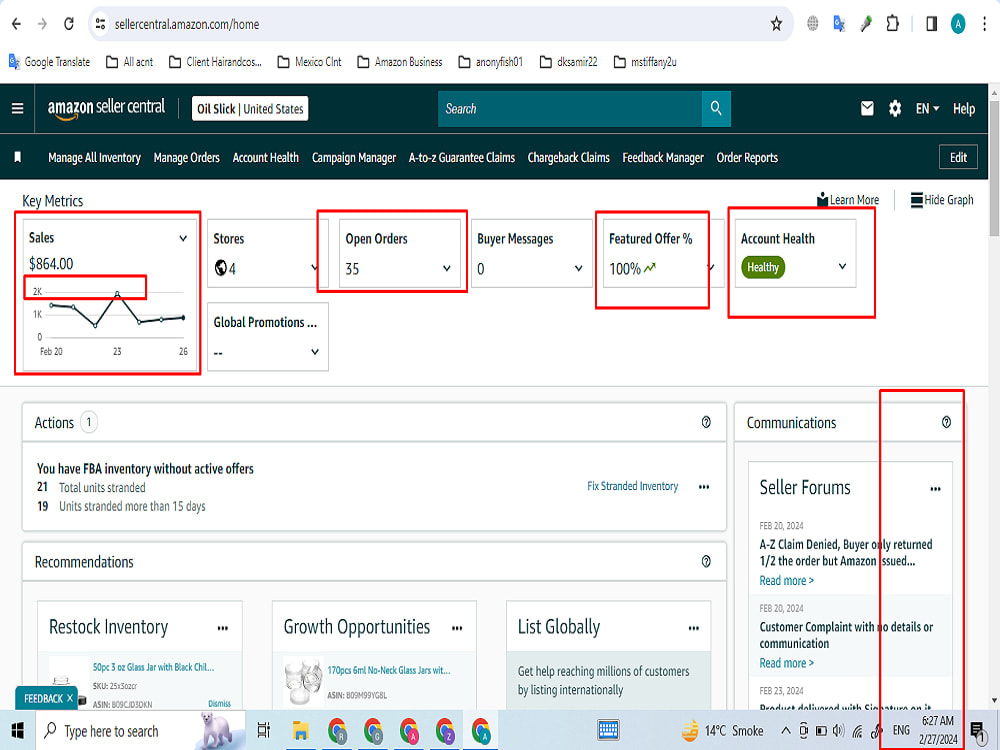Read more on the Customer Complaint post
The height and width of the screenshot is (750, 1000).
click(786, 663)
